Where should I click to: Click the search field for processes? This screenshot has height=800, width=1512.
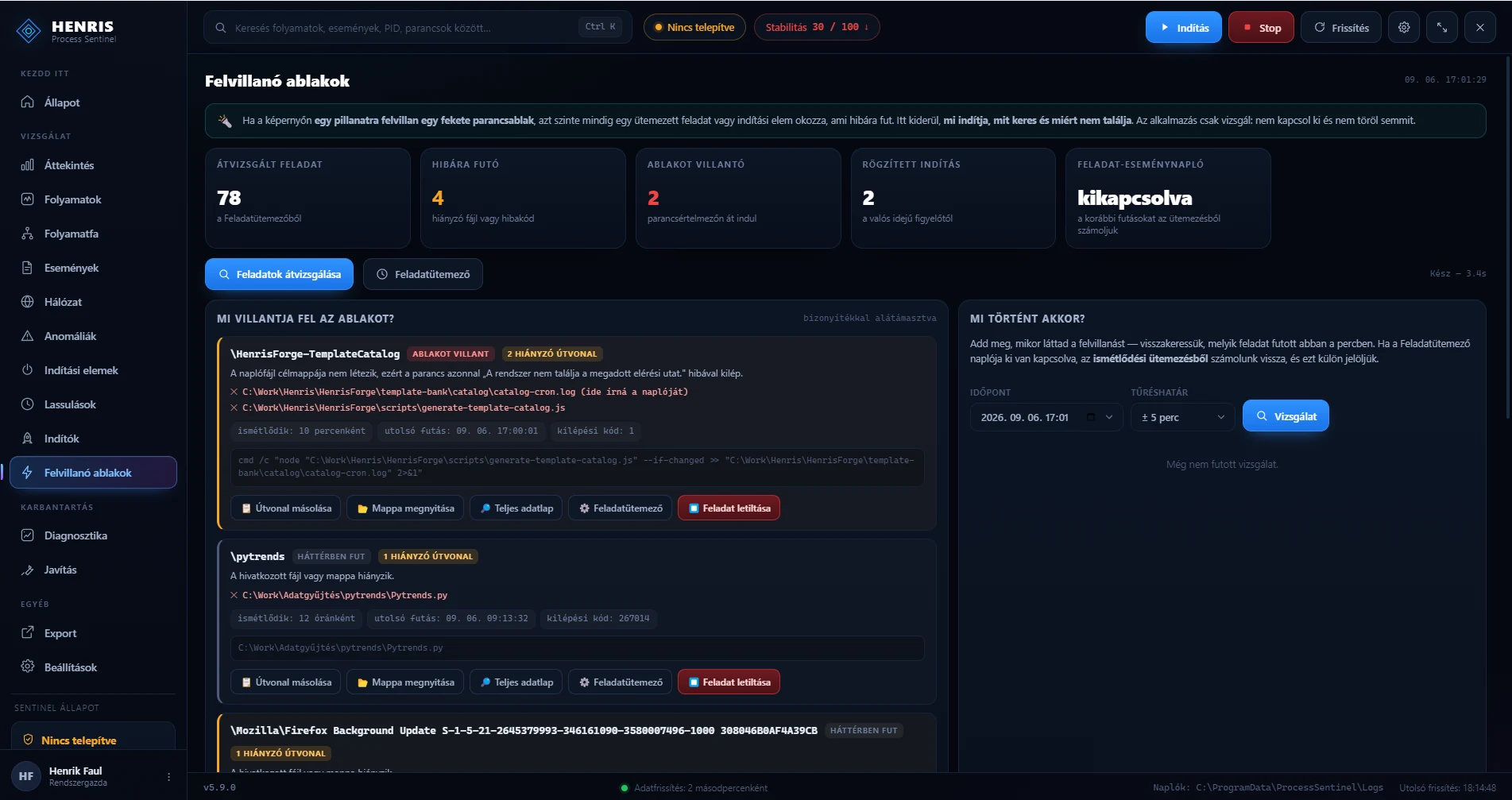[x=418, y=27]
